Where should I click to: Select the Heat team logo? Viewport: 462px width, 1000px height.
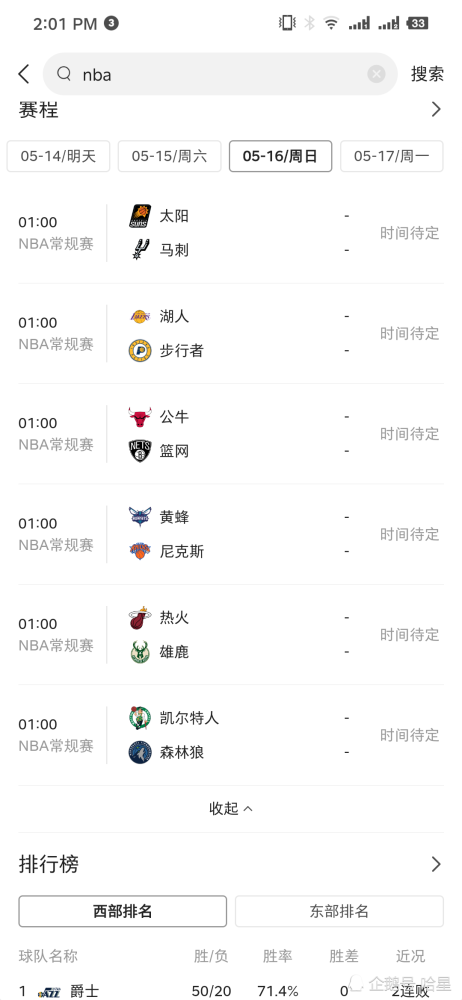click(140, 617)
